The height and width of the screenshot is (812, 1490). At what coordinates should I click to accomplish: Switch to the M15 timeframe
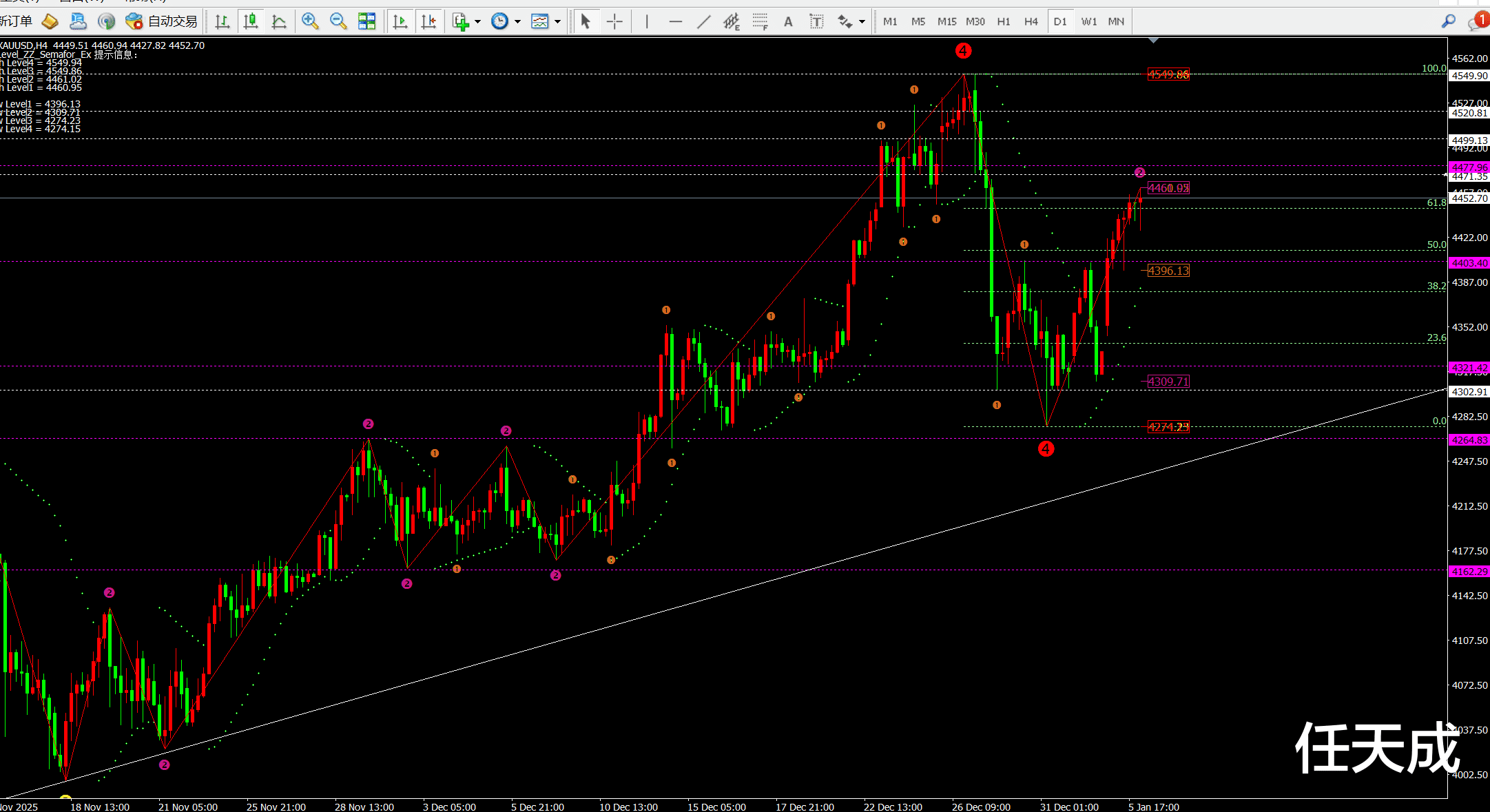946,22
